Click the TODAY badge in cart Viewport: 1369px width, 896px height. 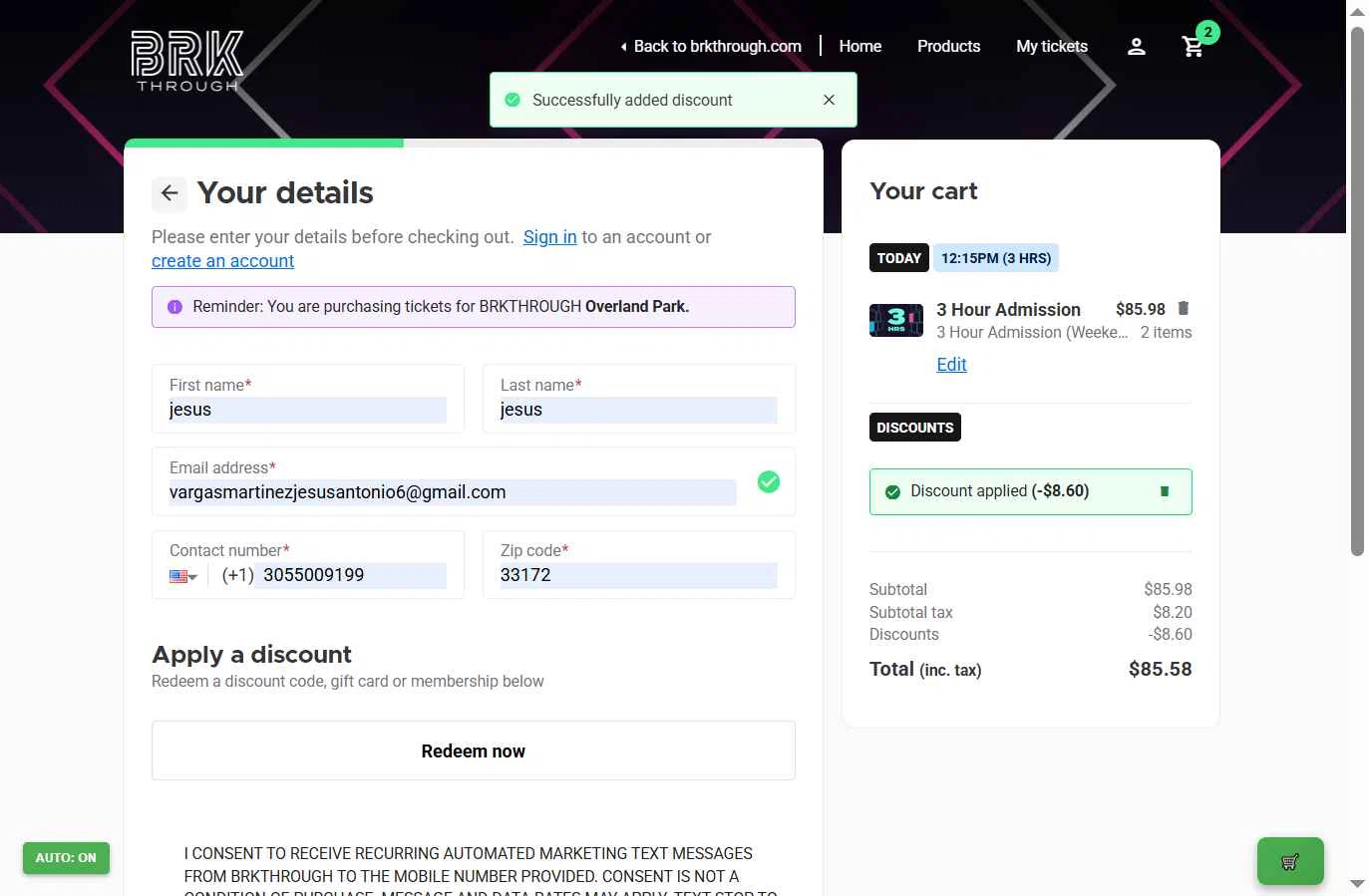(x=899, y=258)
